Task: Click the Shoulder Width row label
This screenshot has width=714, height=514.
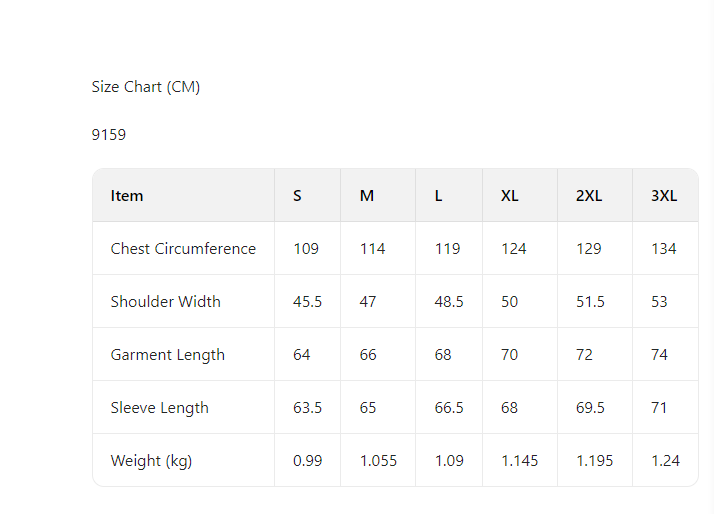Action: click(165, 301)
